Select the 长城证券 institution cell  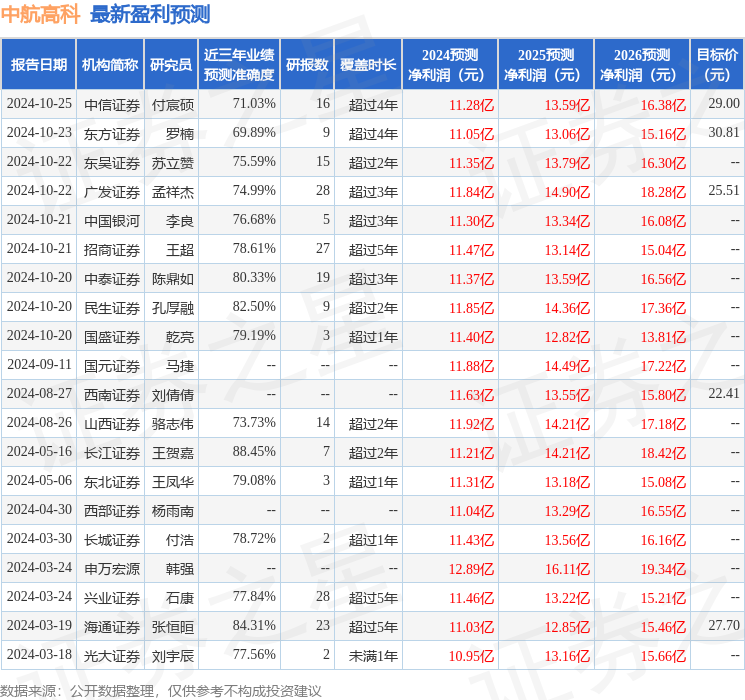(x=112, y=540)
